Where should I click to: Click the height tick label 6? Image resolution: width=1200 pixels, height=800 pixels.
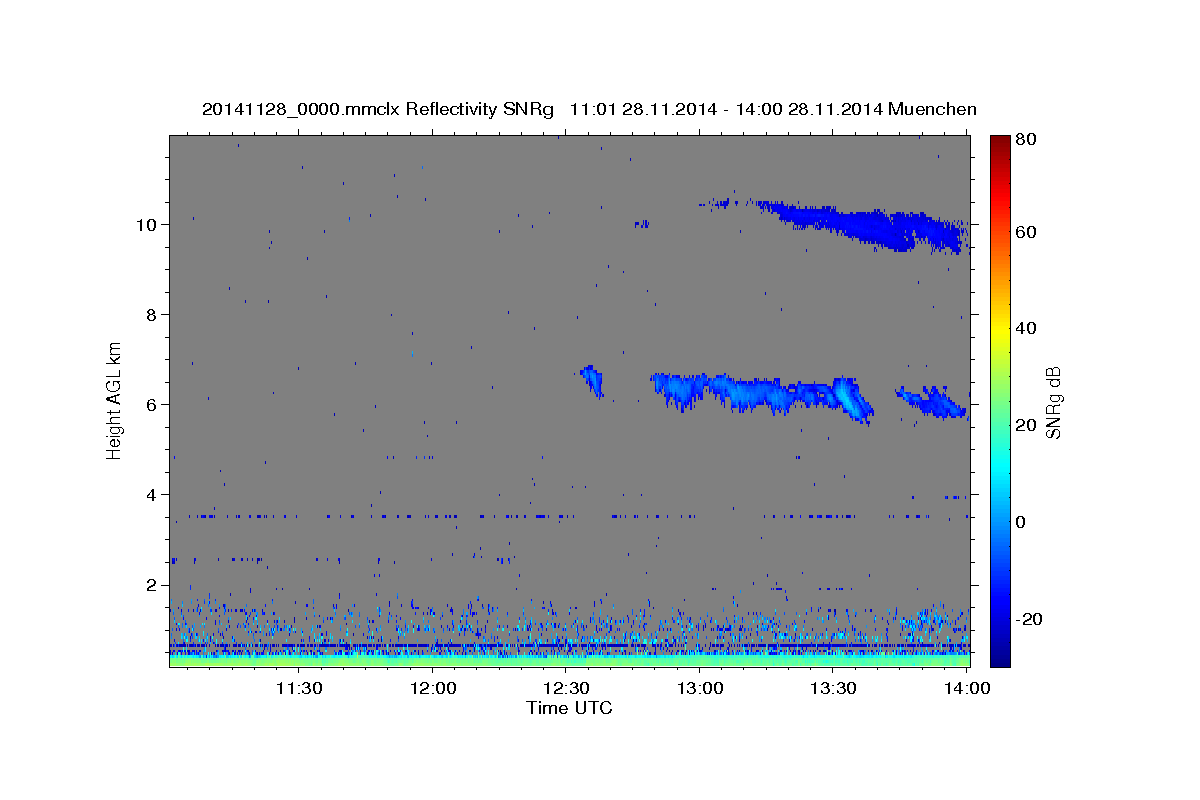click(154, 404)
